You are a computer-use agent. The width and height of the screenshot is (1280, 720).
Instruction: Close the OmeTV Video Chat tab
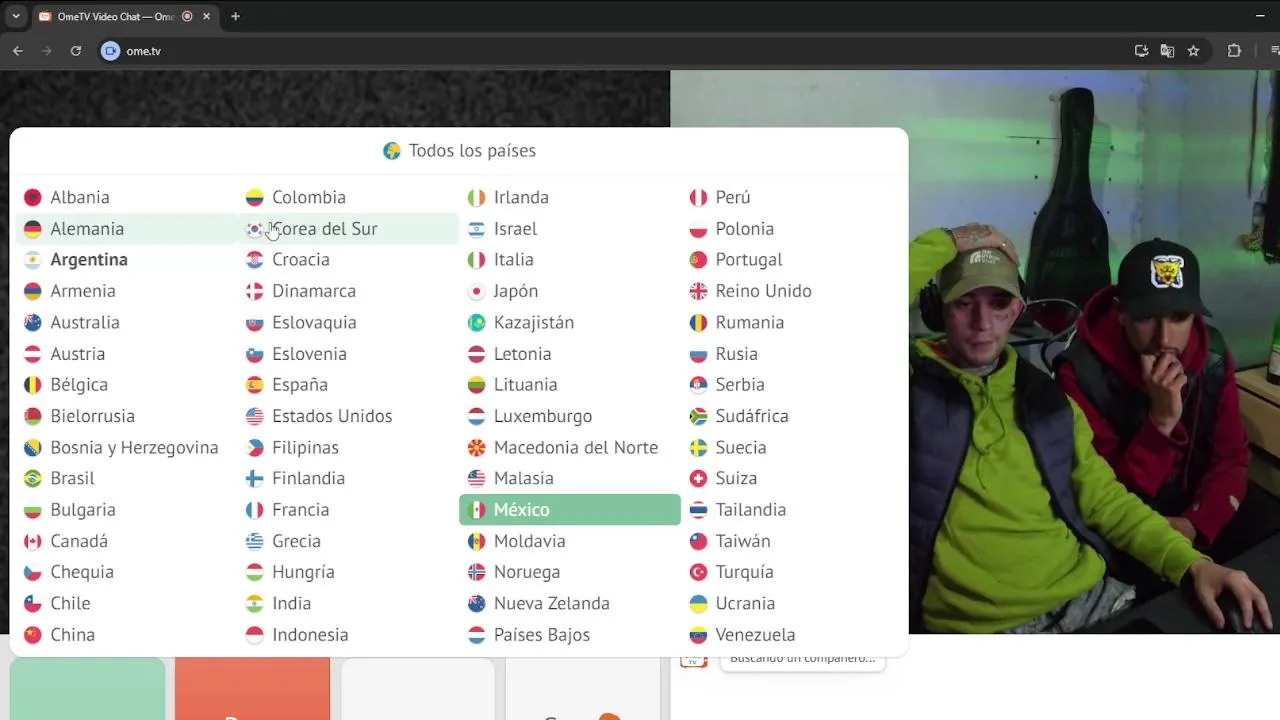tap(206, 17)
